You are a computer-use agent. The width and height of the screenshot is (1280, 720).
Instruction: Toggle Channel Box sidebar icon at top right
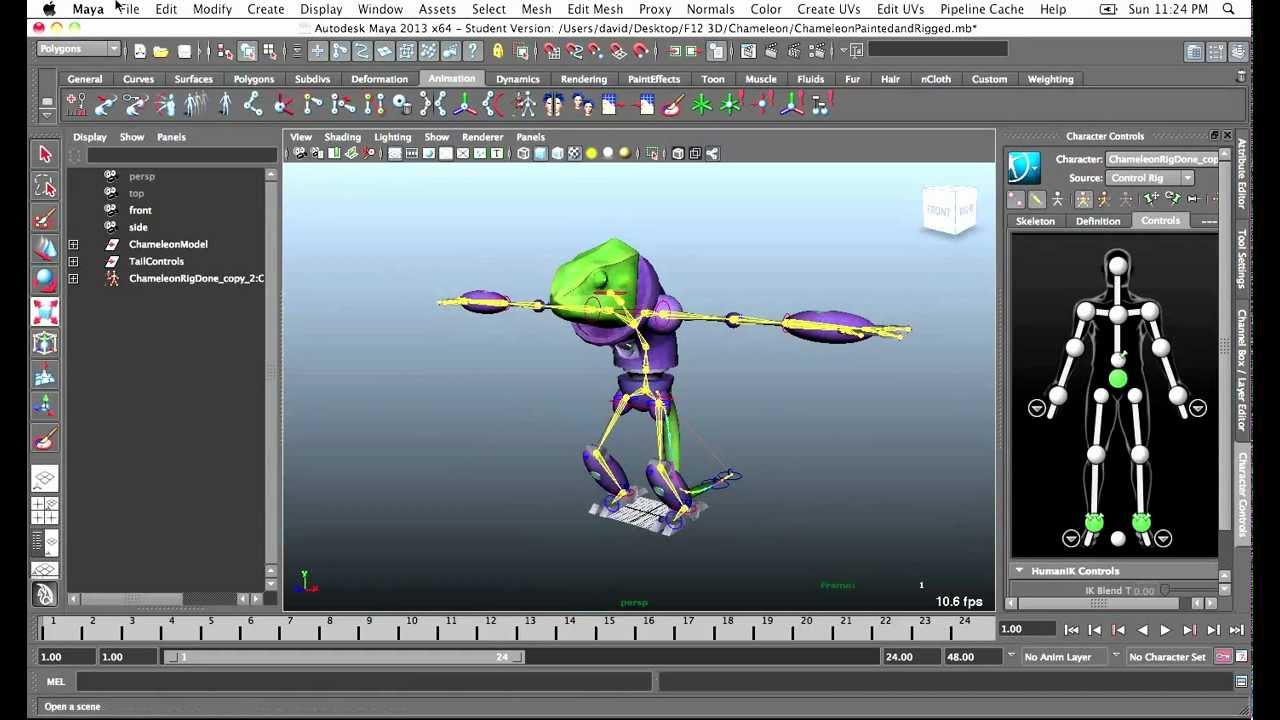pos(1239,51)
